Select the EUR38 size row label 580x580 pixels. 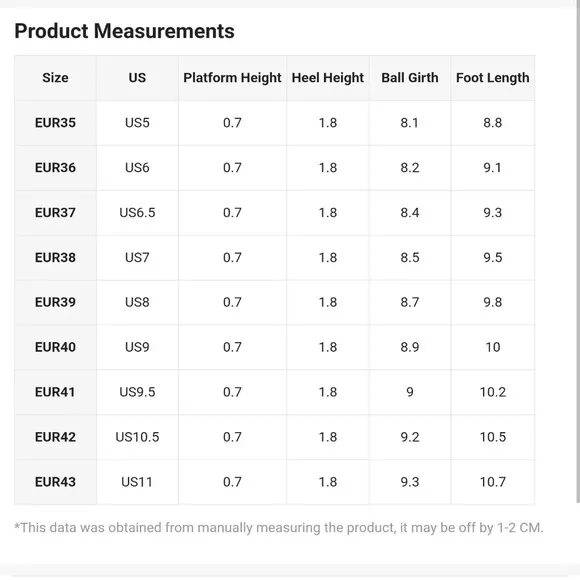pyautogui.click(x=55, y=257)
